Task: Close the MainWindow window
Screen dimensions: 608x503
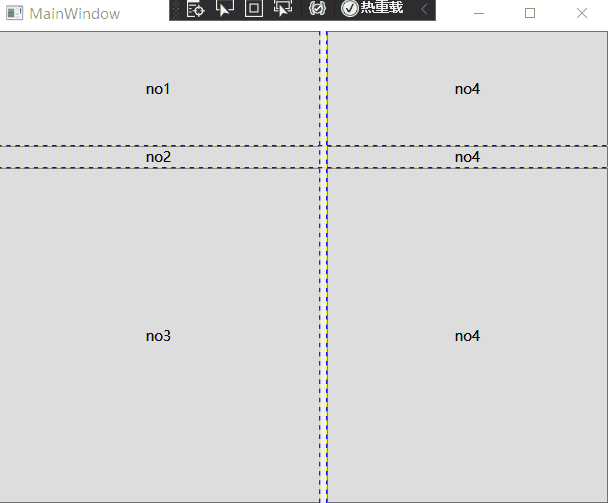Action: coord(582,13)
